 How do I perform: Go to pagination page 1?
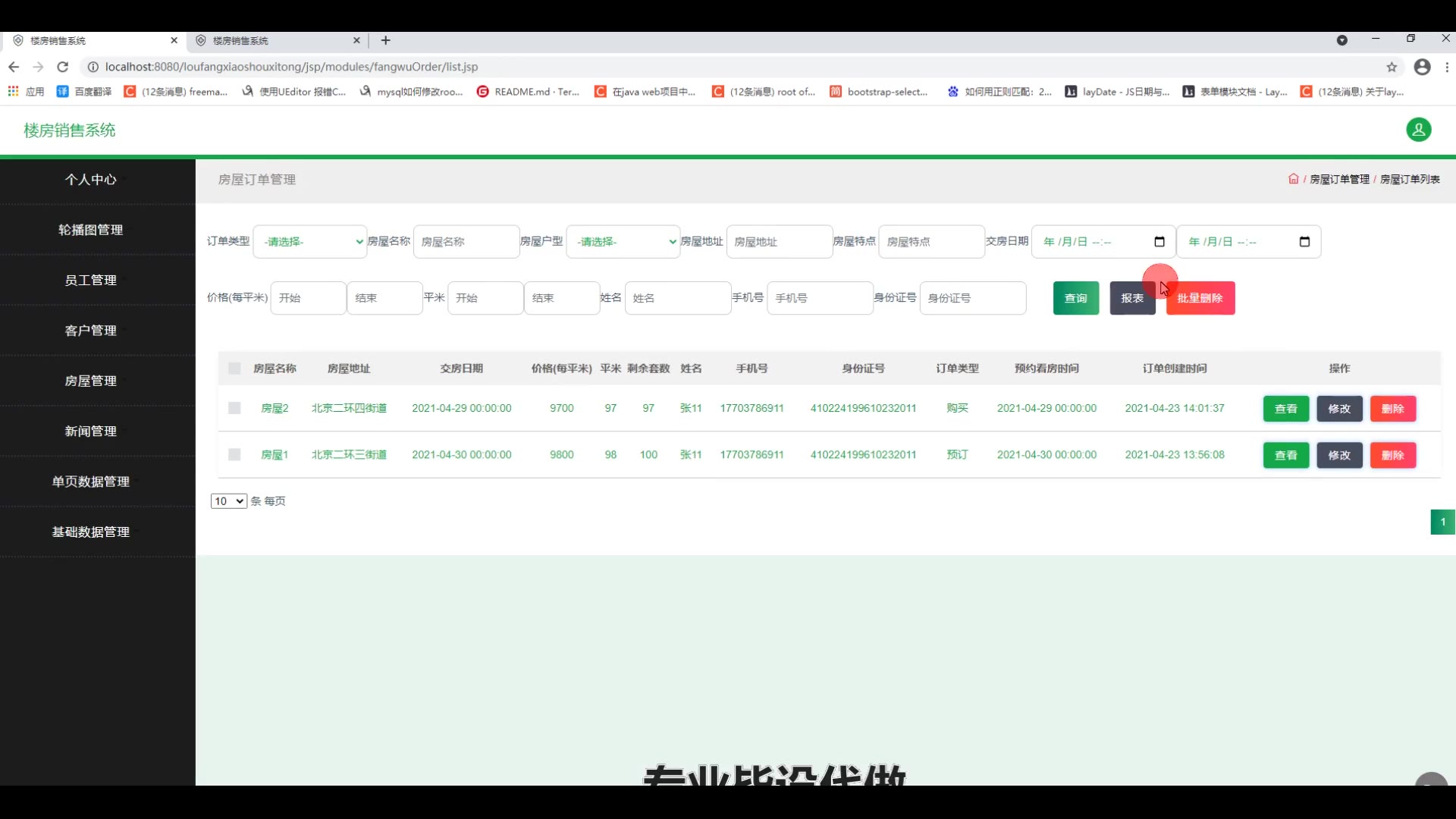point(1442,522)
